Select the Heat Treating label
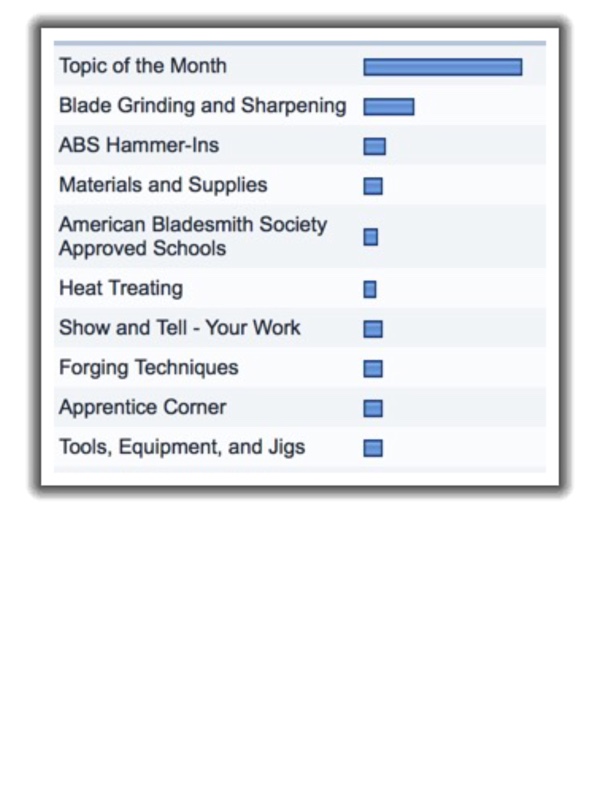The width and height of the screenshot is (600, 800). [x=121, y=289]
